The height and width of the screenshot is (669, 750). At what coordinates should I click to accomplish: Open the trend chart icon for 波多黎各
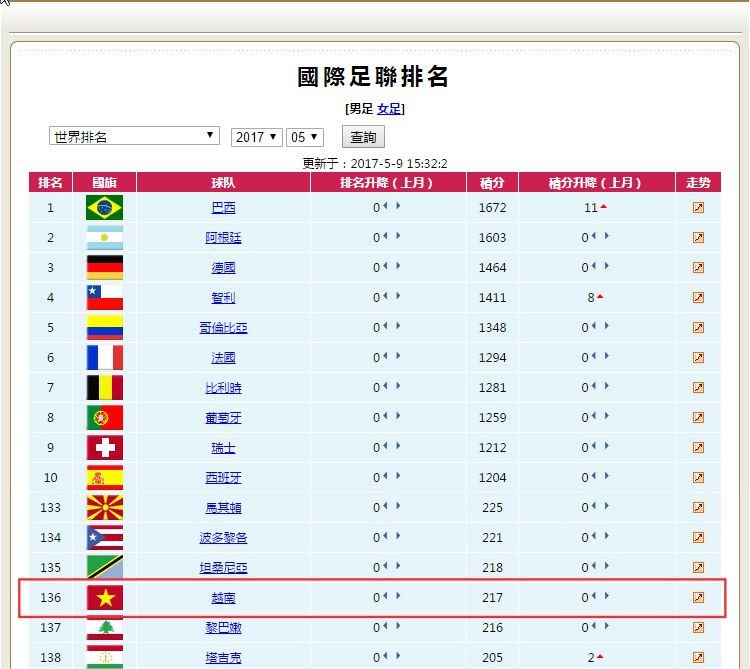click(x=698, y=537)
